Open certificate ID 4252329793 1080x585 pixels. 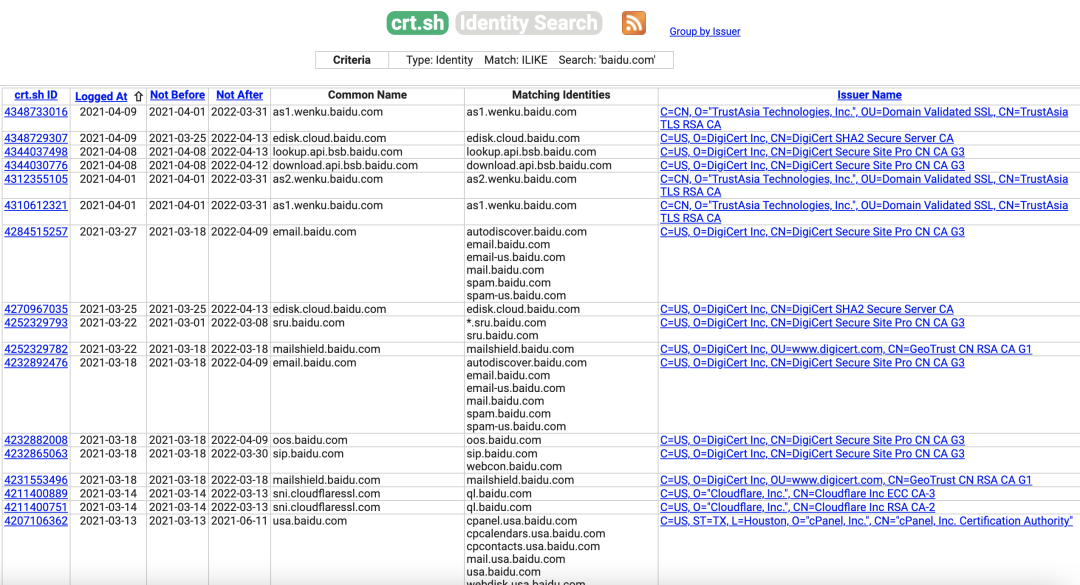click(36, 323)
